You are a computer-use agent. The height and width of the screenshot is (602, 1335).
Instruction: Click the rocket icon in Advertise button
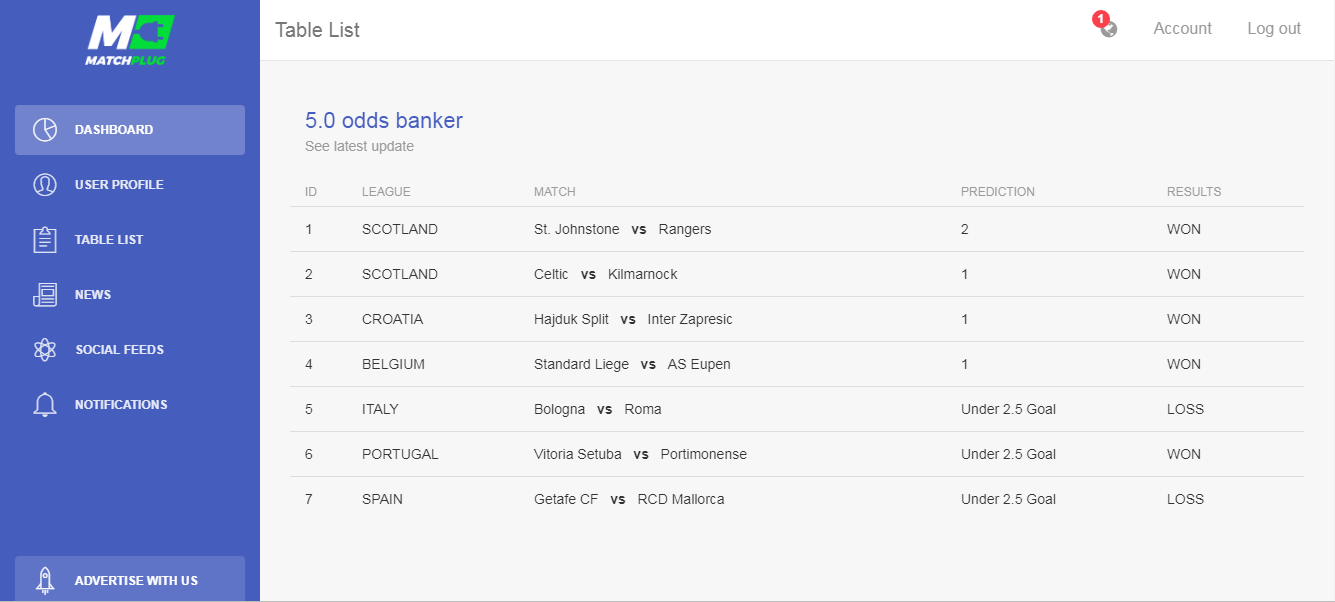[x=45, y=580]
